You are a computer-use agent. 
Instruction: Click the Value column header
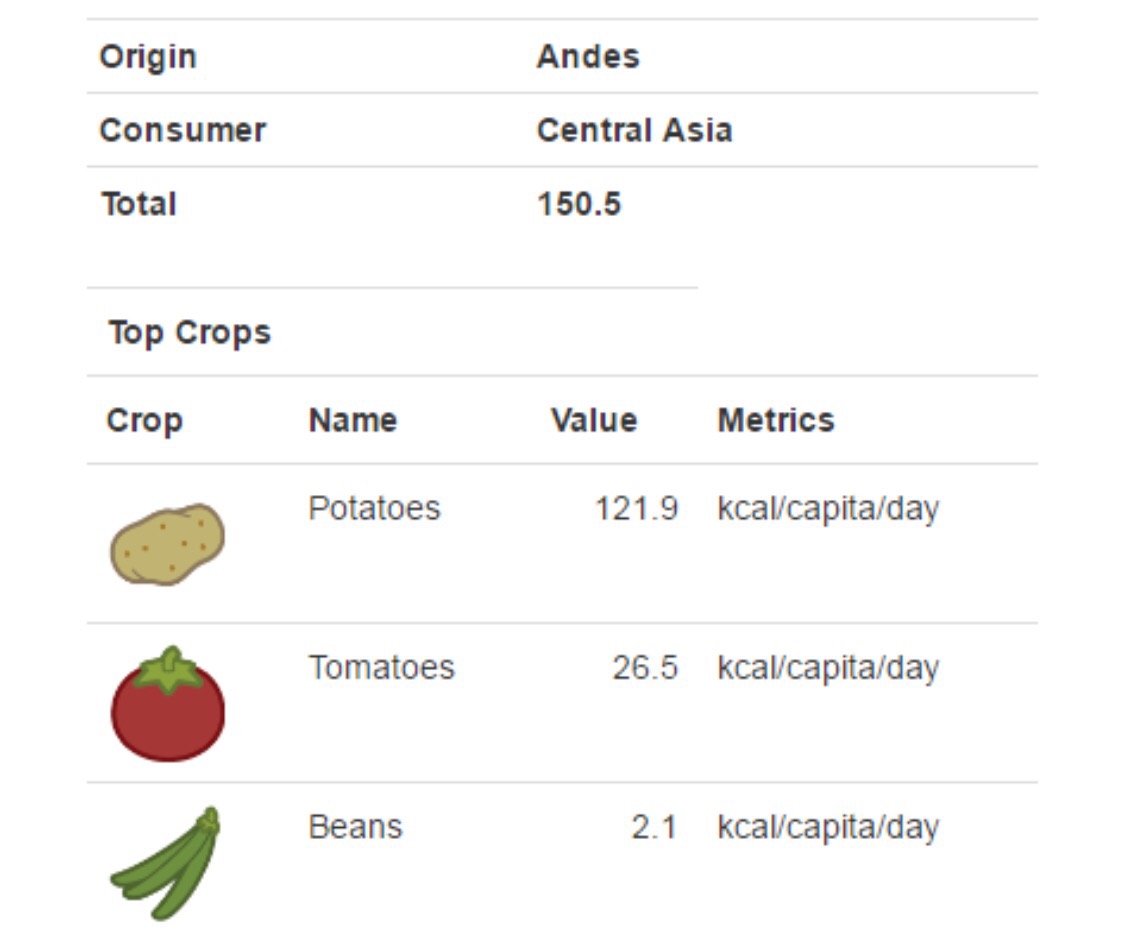(594, 420)
